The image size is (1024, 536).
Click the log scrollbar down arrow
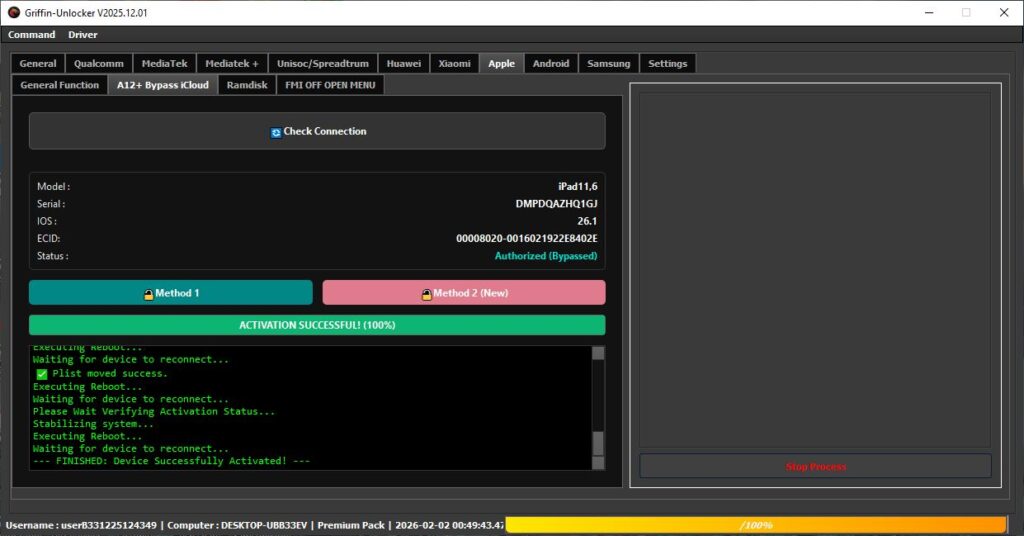[x=598, y=463]
